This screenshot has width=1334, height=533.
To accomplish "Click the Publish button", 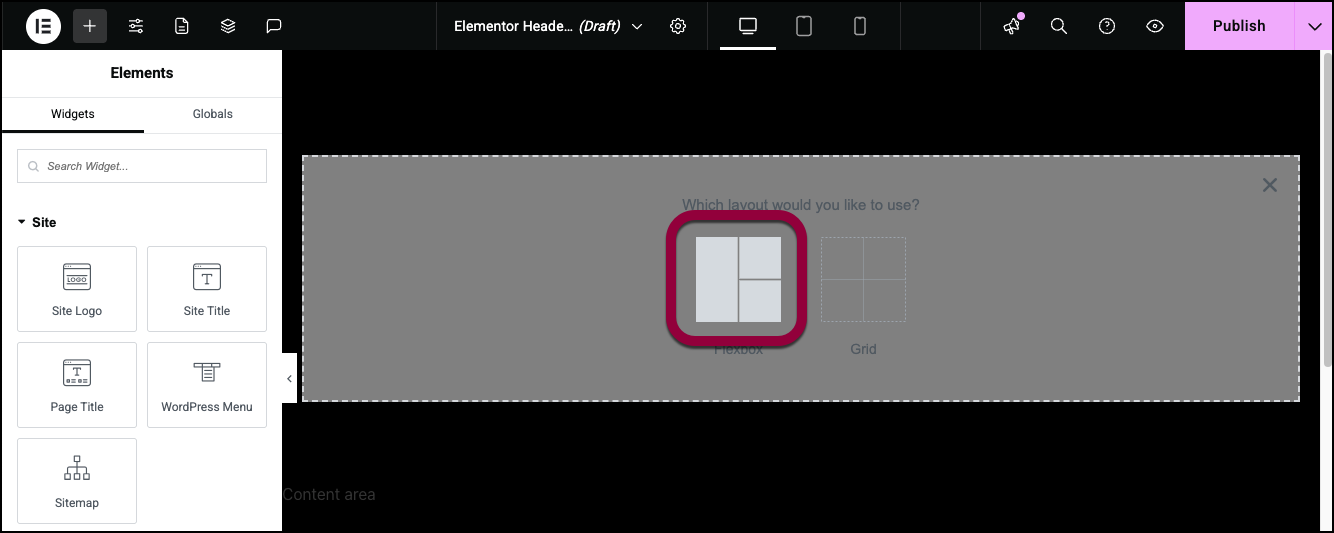I will pyautogui.click(x=1238, y=26).
